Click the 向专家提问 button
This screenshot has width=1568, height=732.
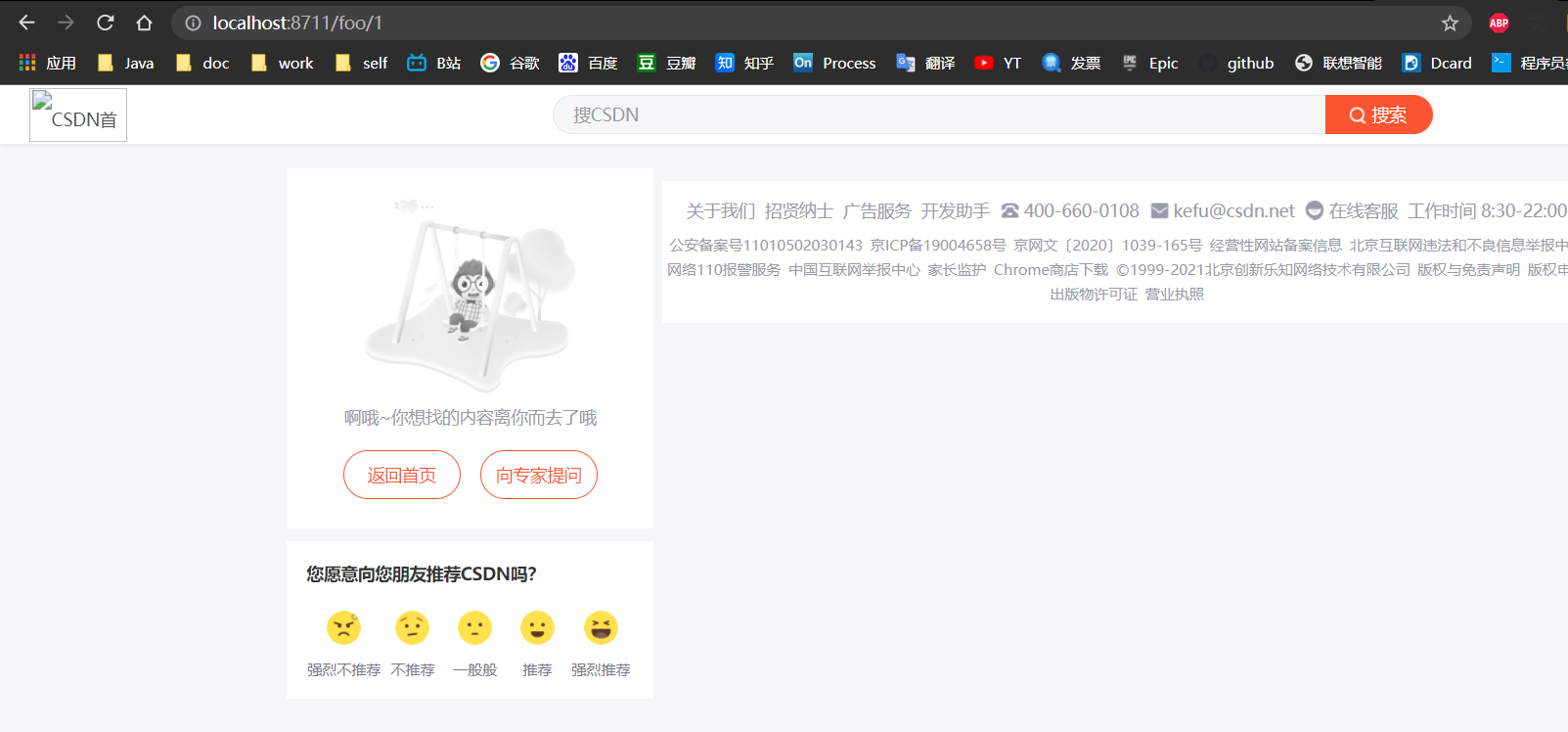tap(539, 475)
